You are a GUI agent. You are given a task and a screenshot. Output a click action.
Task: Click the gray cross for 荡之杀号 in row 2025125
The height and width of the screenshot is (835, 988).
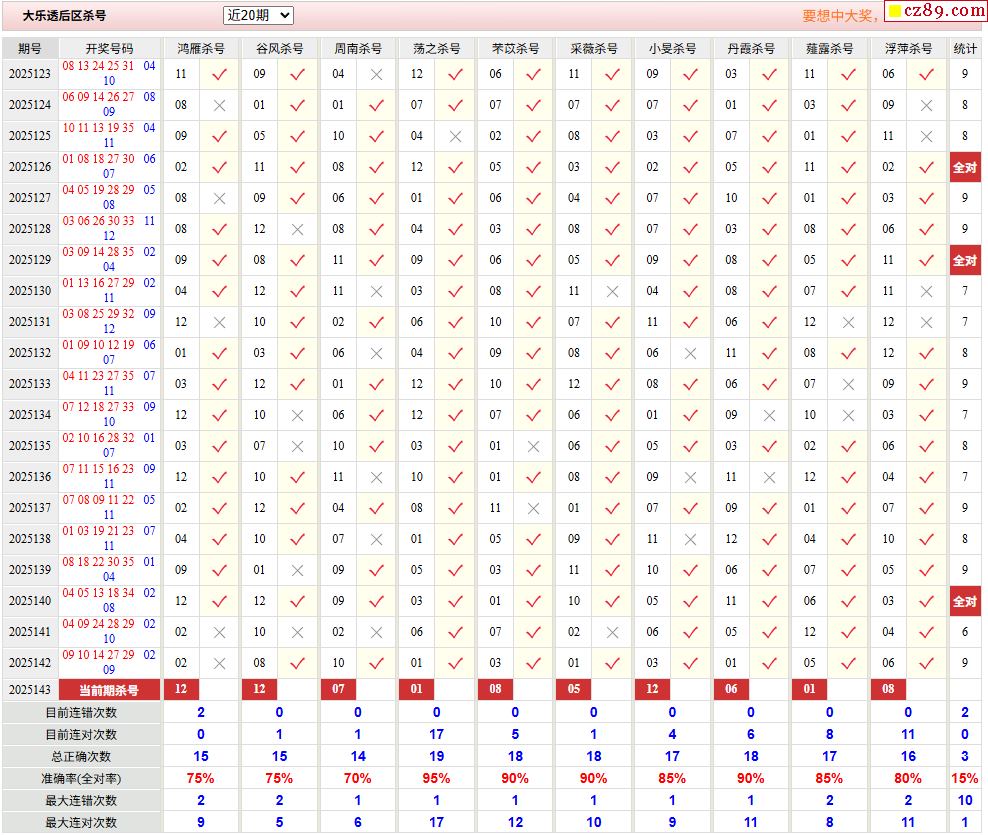click(455, 136)
